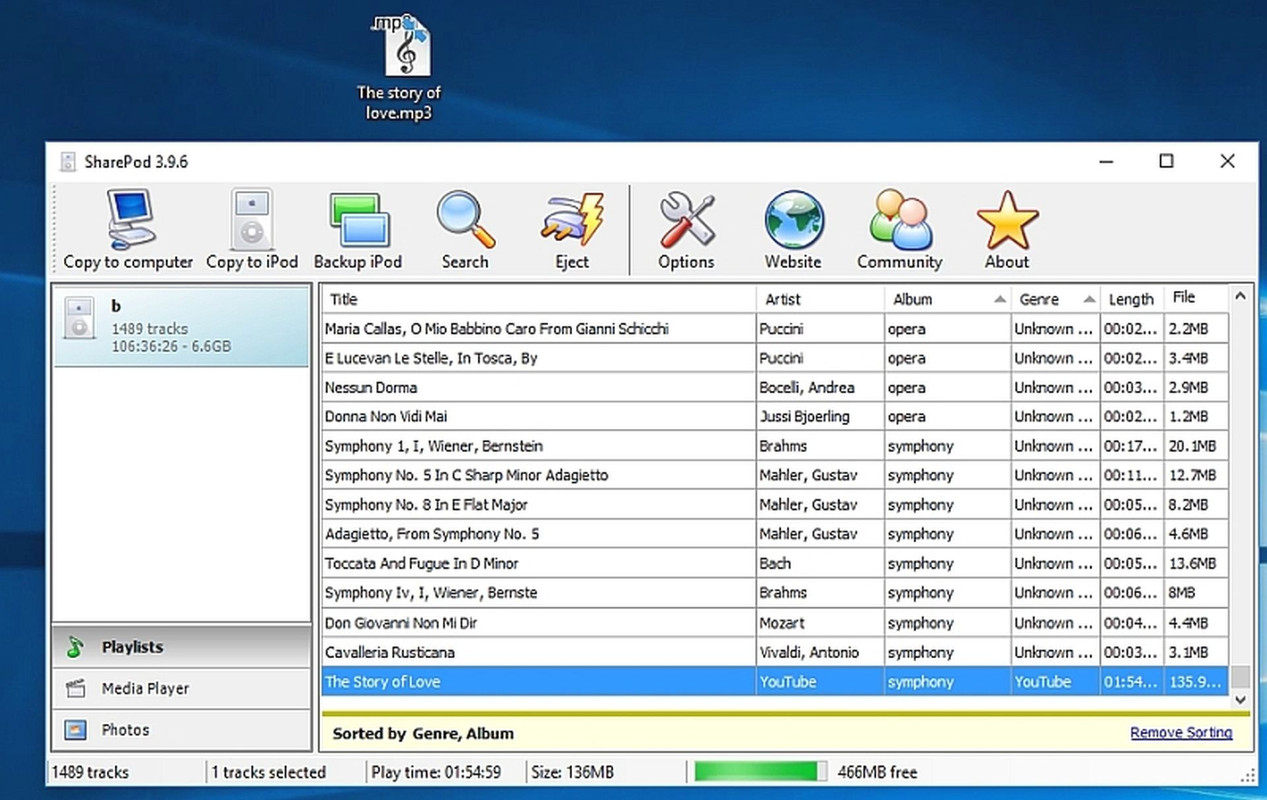Sort tracks by Artist column header
The height and width of the screenshot is (800, 1267).
tap(820, 299)
